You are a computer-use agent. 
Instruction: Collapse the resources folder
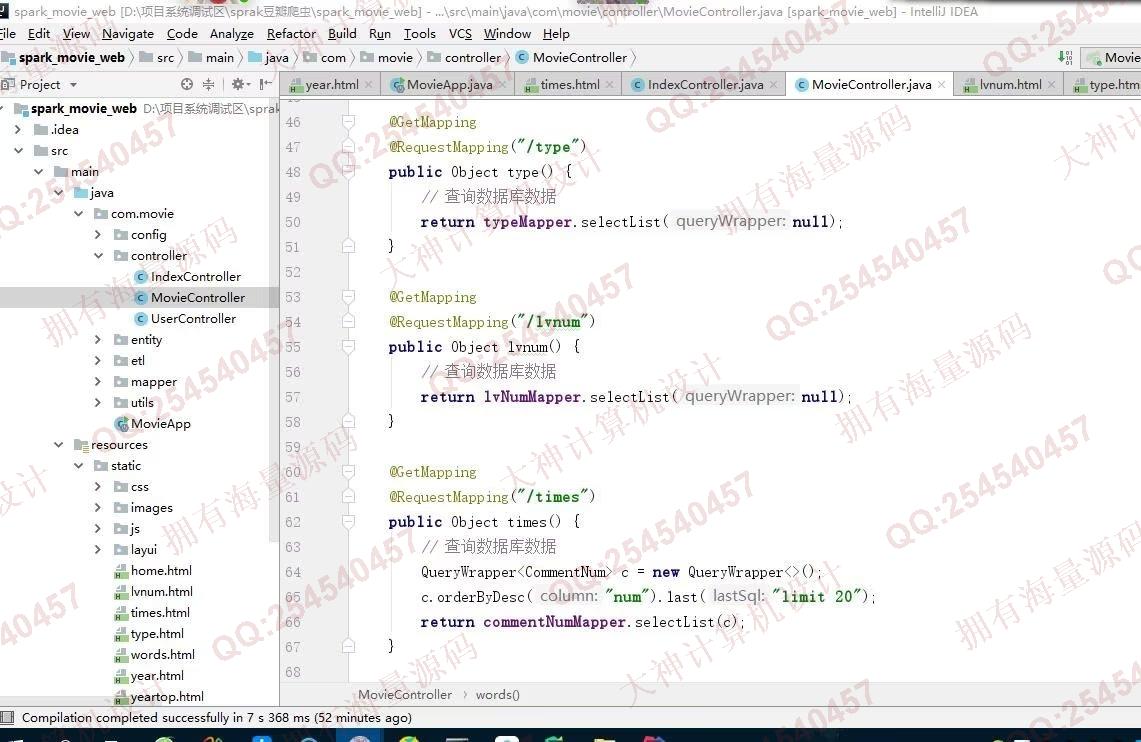tap(58, 444)
